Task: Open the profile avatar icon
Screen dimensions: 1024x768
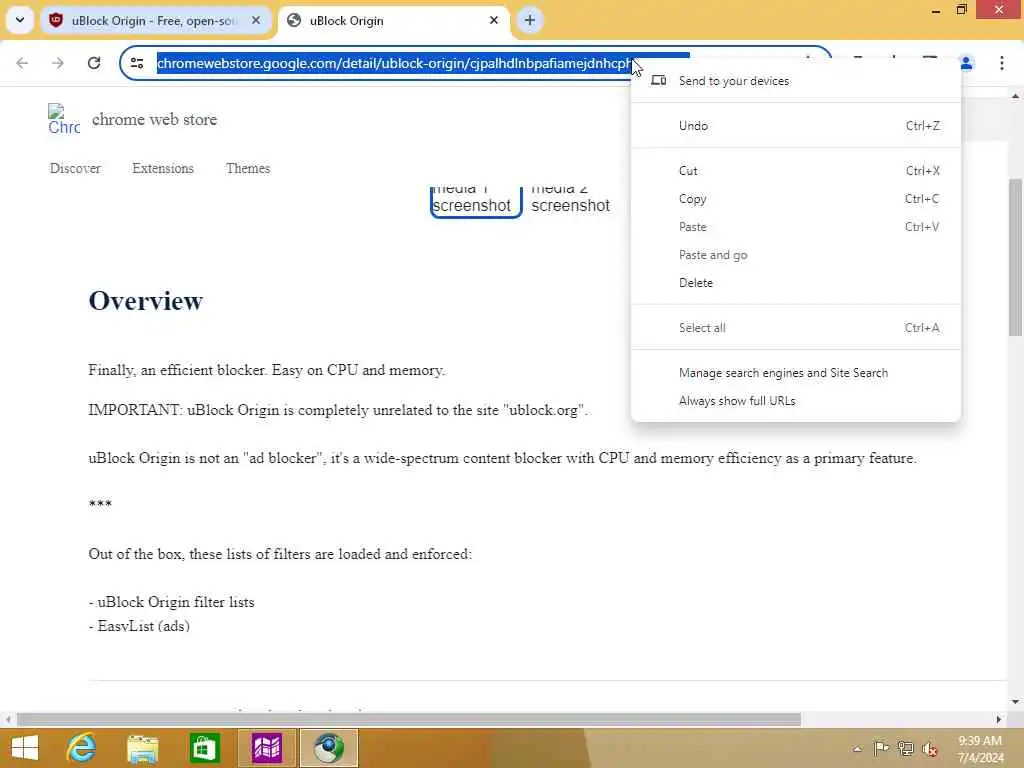Action: (966, 63)
